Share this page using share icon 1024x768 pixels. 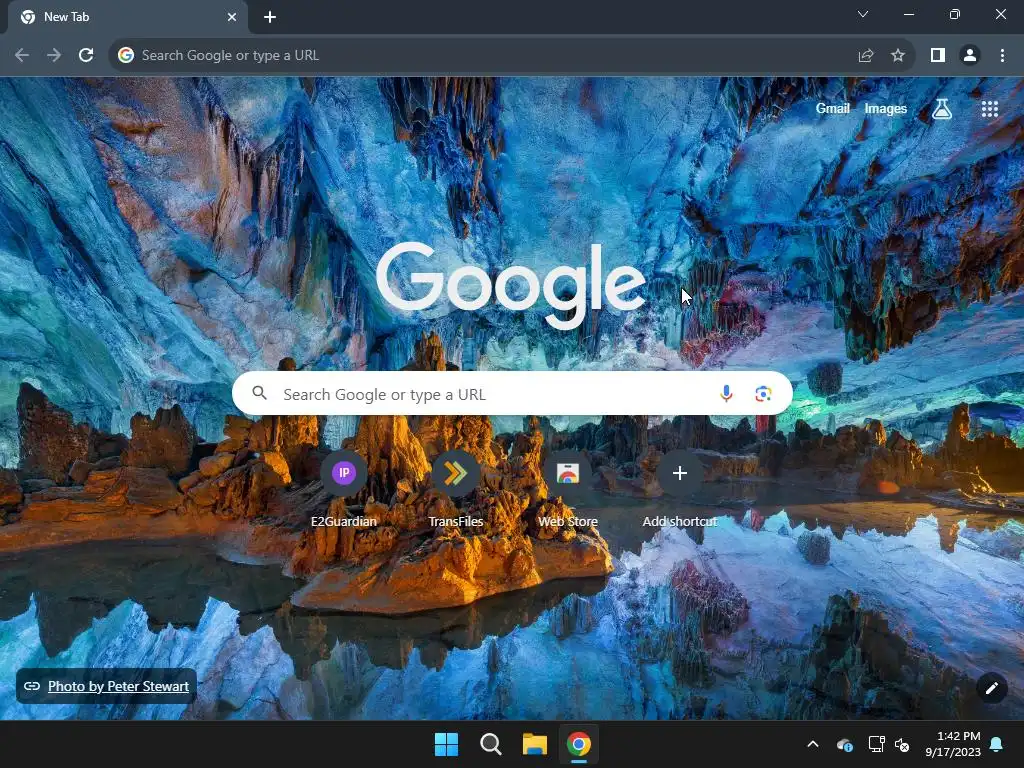tap(866, 56)
